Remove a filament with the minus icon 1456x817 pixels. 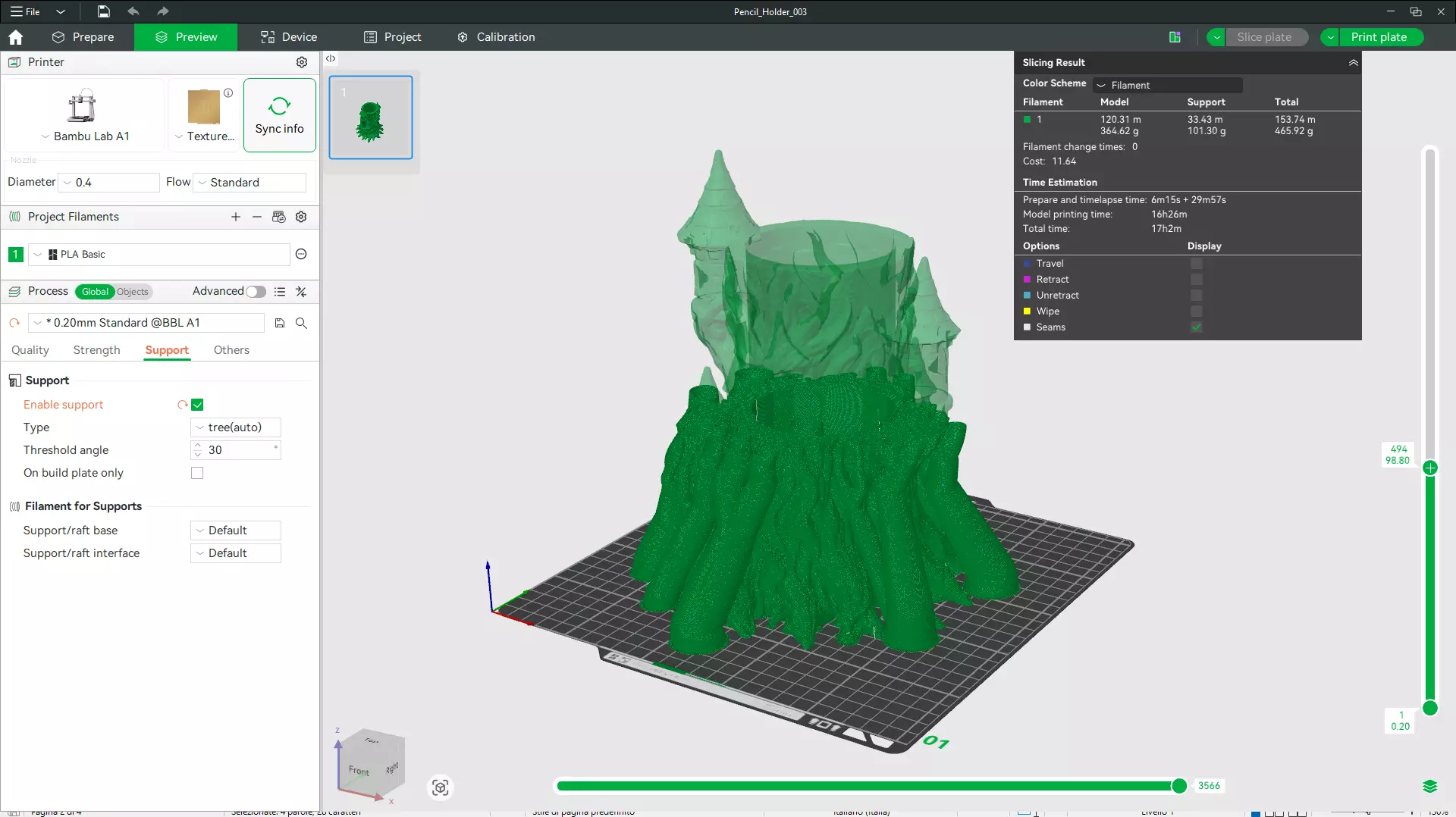tap(257, 217)
